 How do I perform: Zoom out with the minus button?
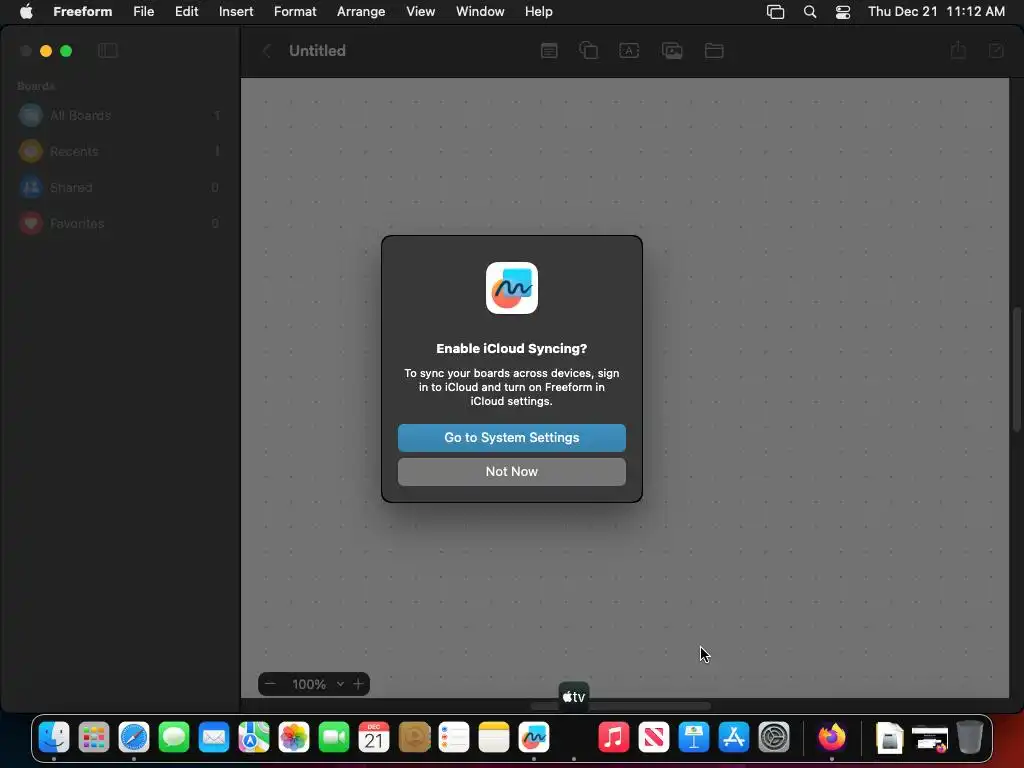[x=270, y=684]
